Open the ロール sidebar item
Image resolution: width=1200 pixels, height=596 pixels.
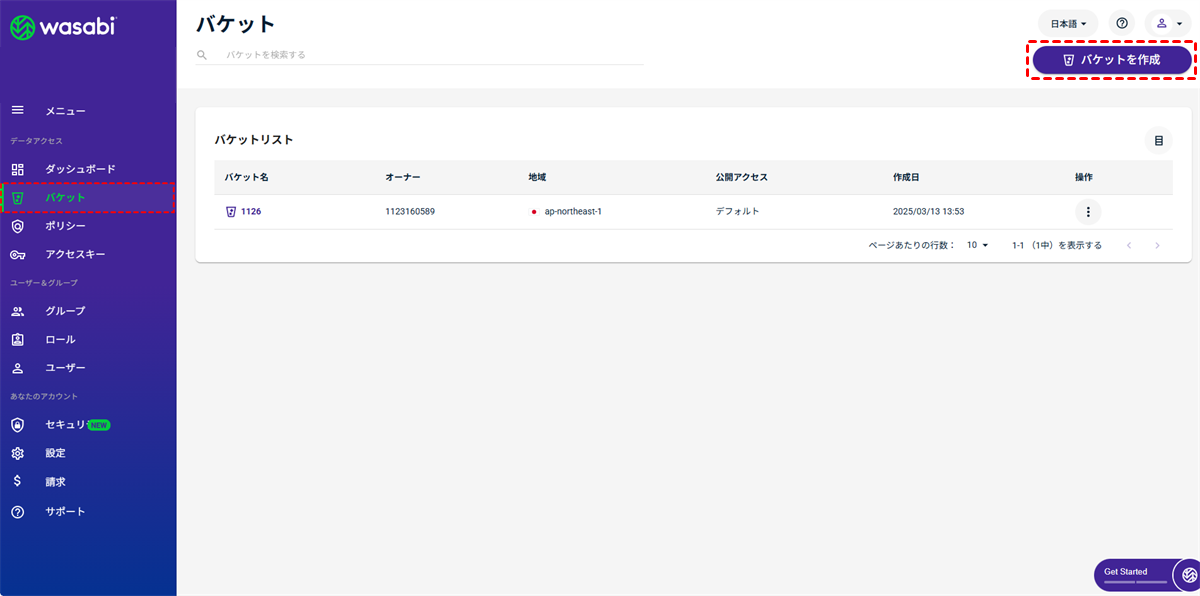[88, 339]
